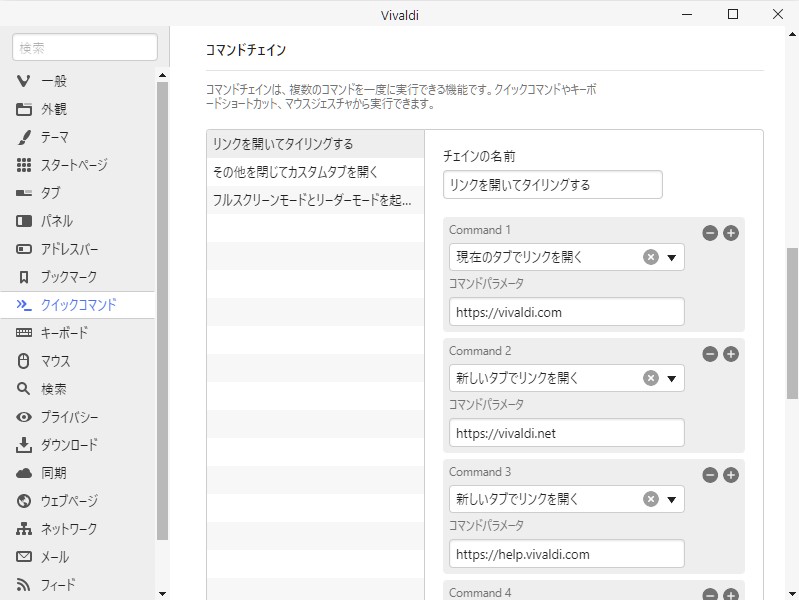Screen dimensions: 799x600
Task: Click the ネットワーク sidebar icon
Action: point(23,529)
